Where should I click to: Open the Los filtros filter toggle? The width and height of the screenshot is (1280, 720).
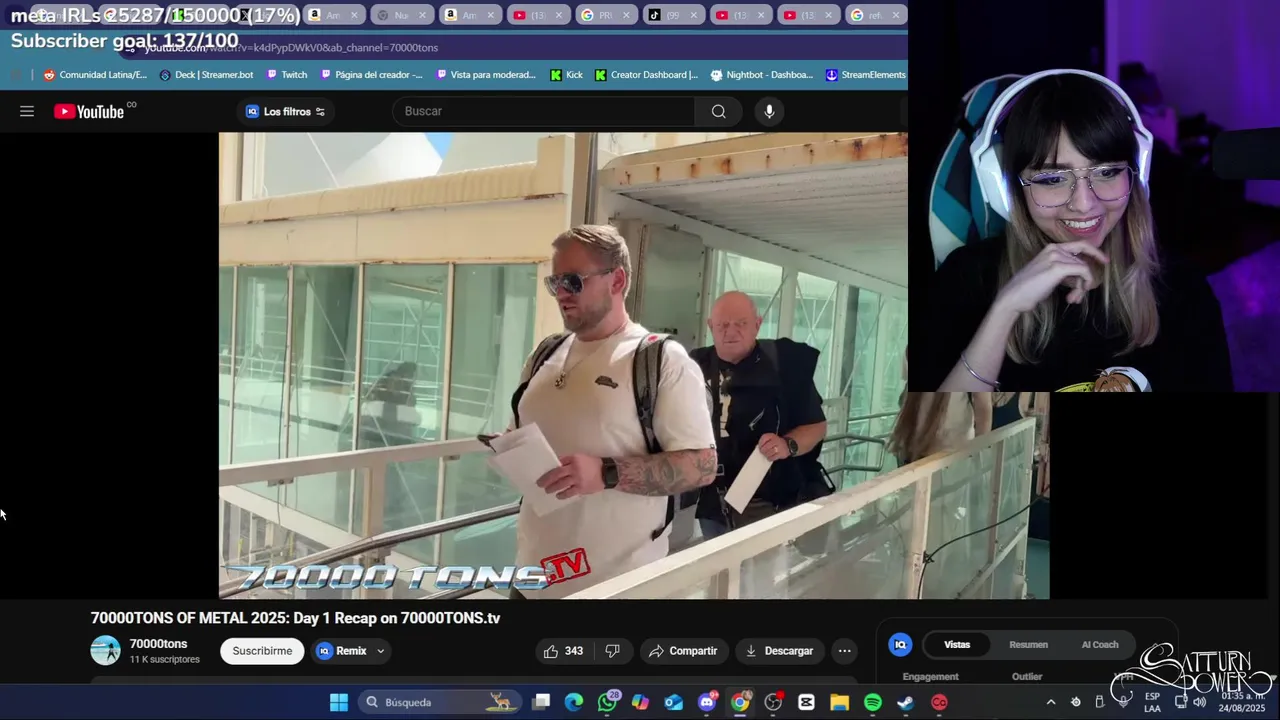(285, 111)
